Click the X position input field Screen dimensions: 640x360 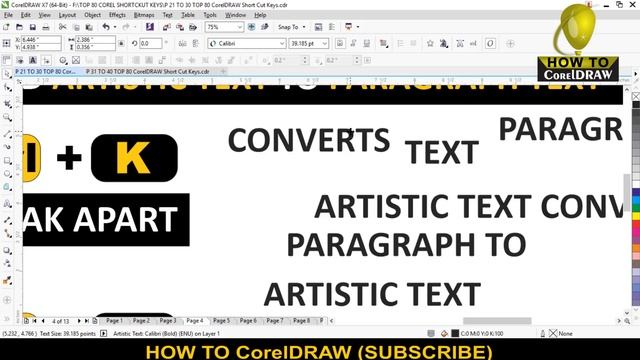[41, 40]
